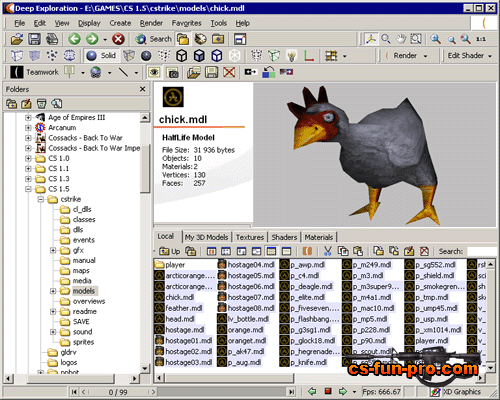Expand the CS 1.0 tree node

28,158
